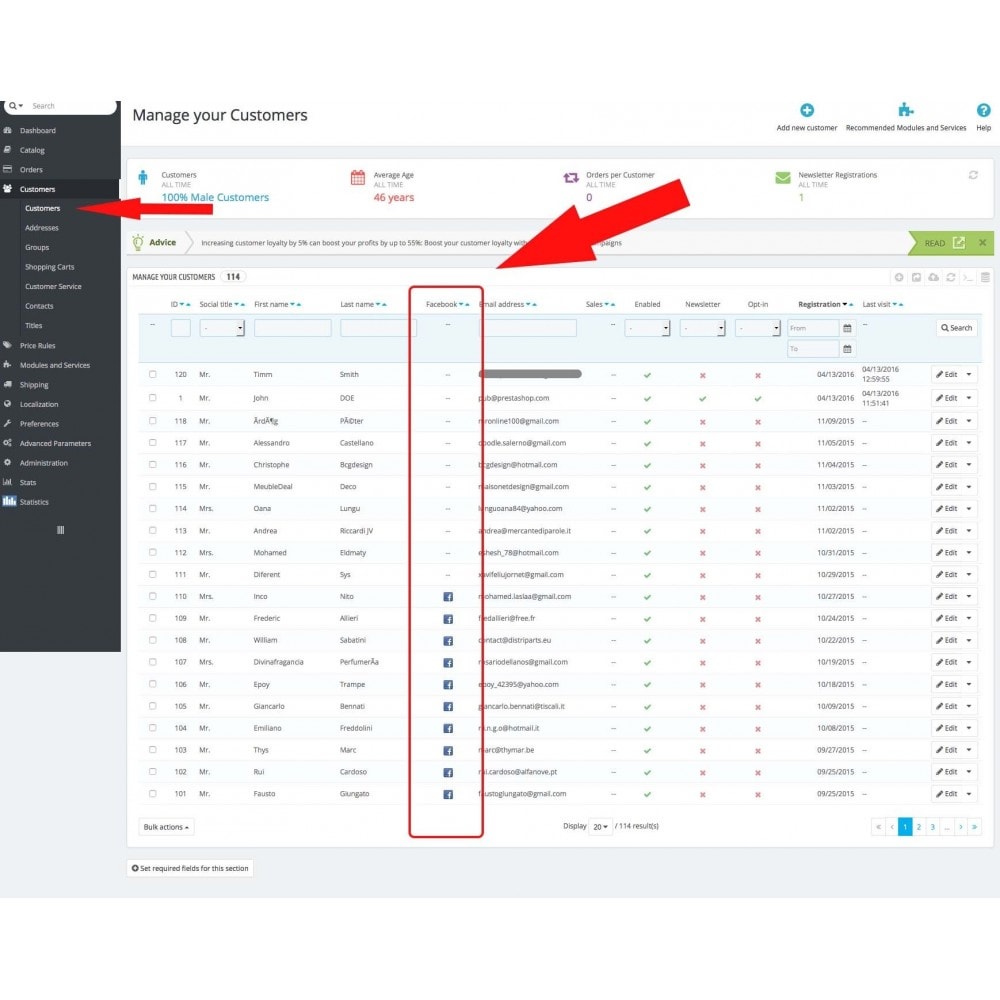Image resolution: width=1000 pixels, height=1000 pixels.
Task: Click the Search filter button
Action: tap(957, 328)
